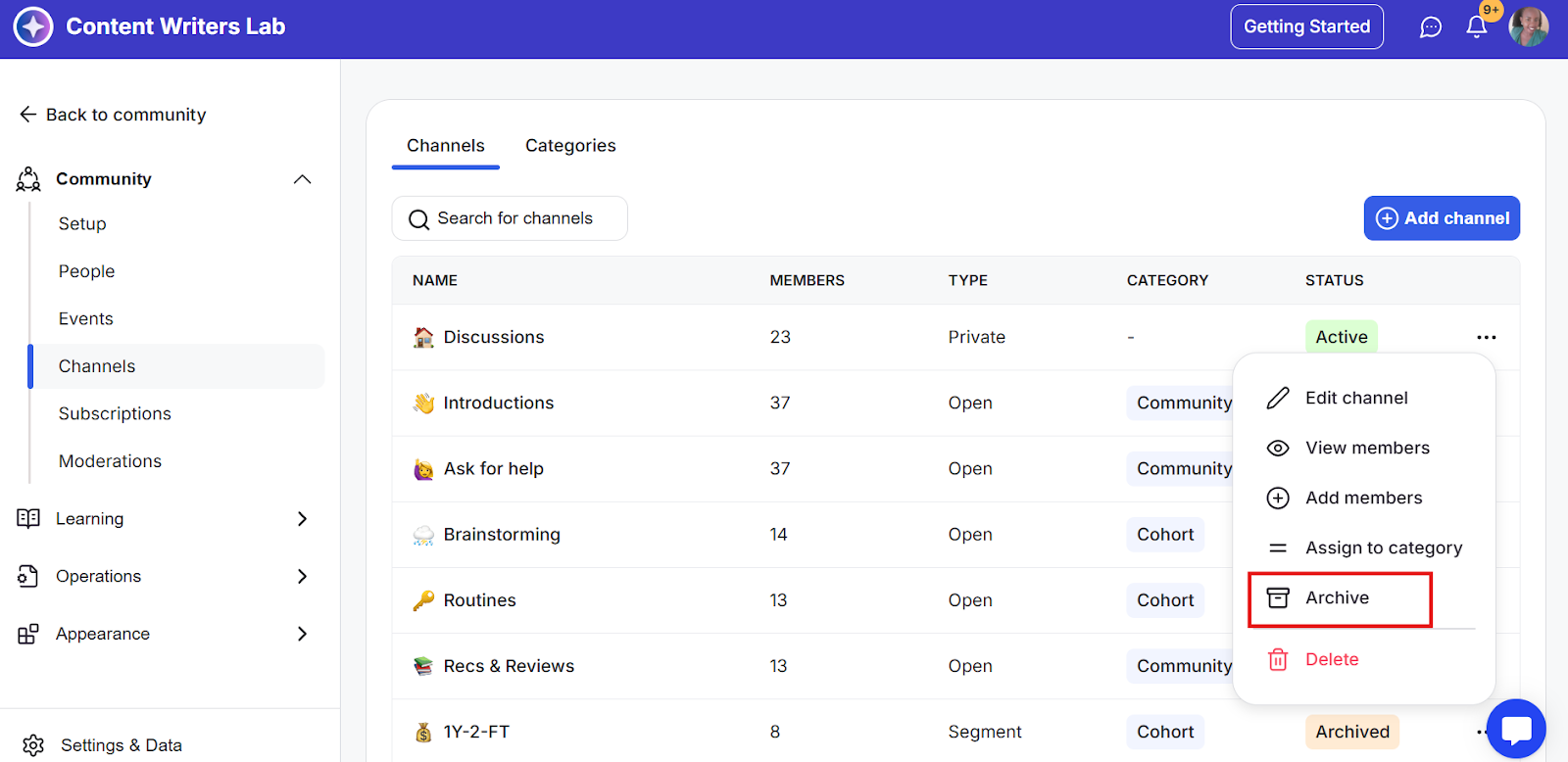The height and width of the screenshot is (762, 1568).
Task: Open the Ask for help channel name
Action: (x=494, y=469)
